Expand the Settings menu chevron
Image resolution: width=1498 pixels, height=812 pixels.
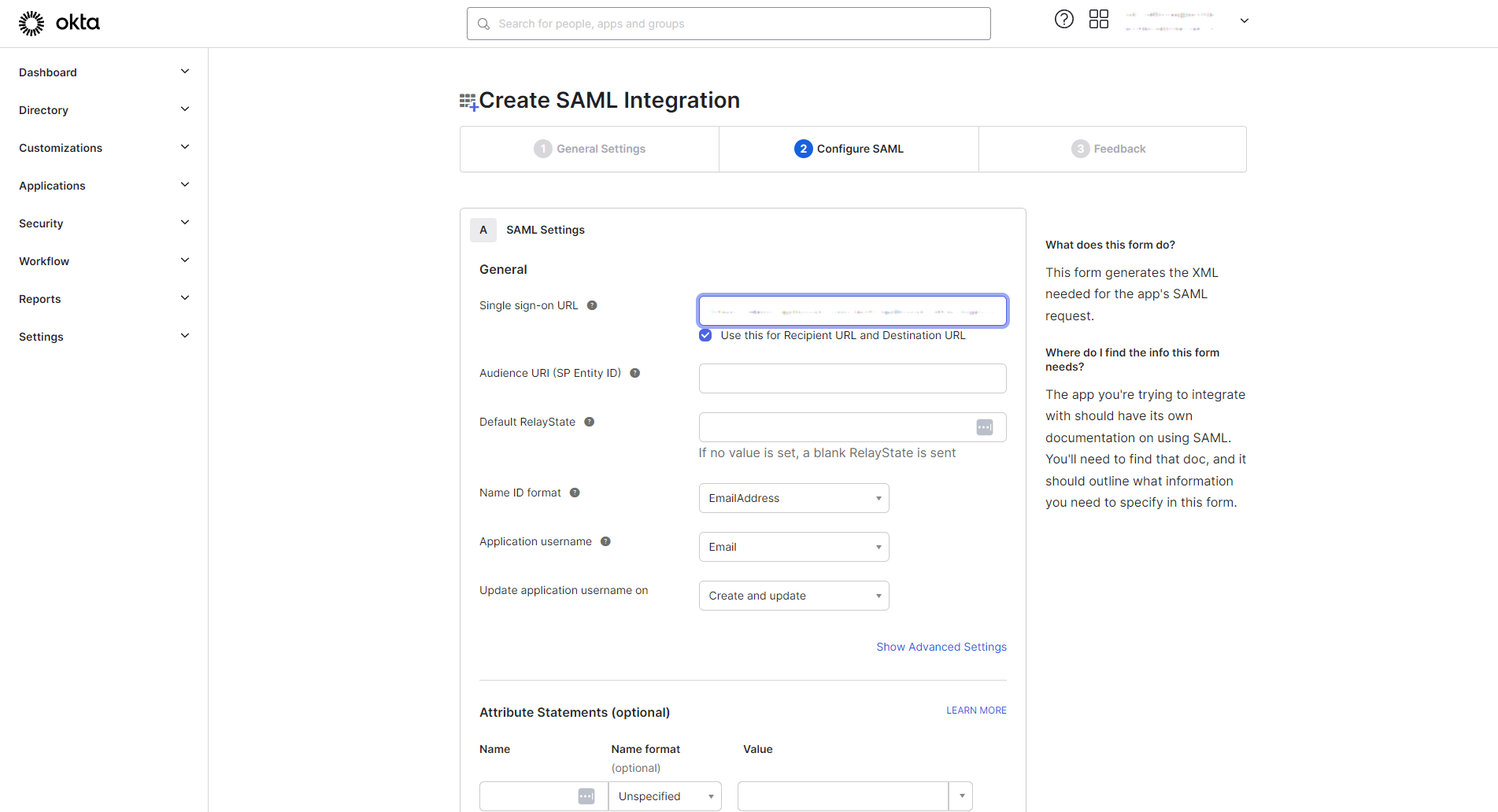click(185, 336)
